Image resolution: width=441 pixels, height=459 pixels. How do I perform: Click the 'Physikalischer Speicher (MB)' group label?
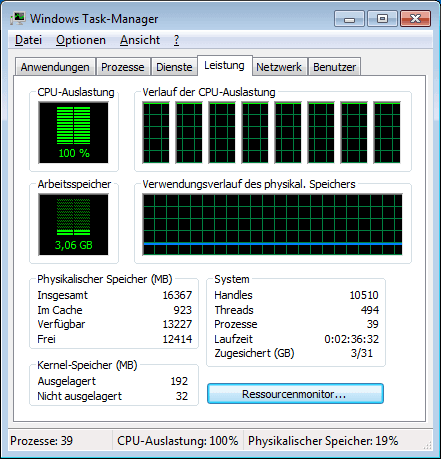pos(105,279)
